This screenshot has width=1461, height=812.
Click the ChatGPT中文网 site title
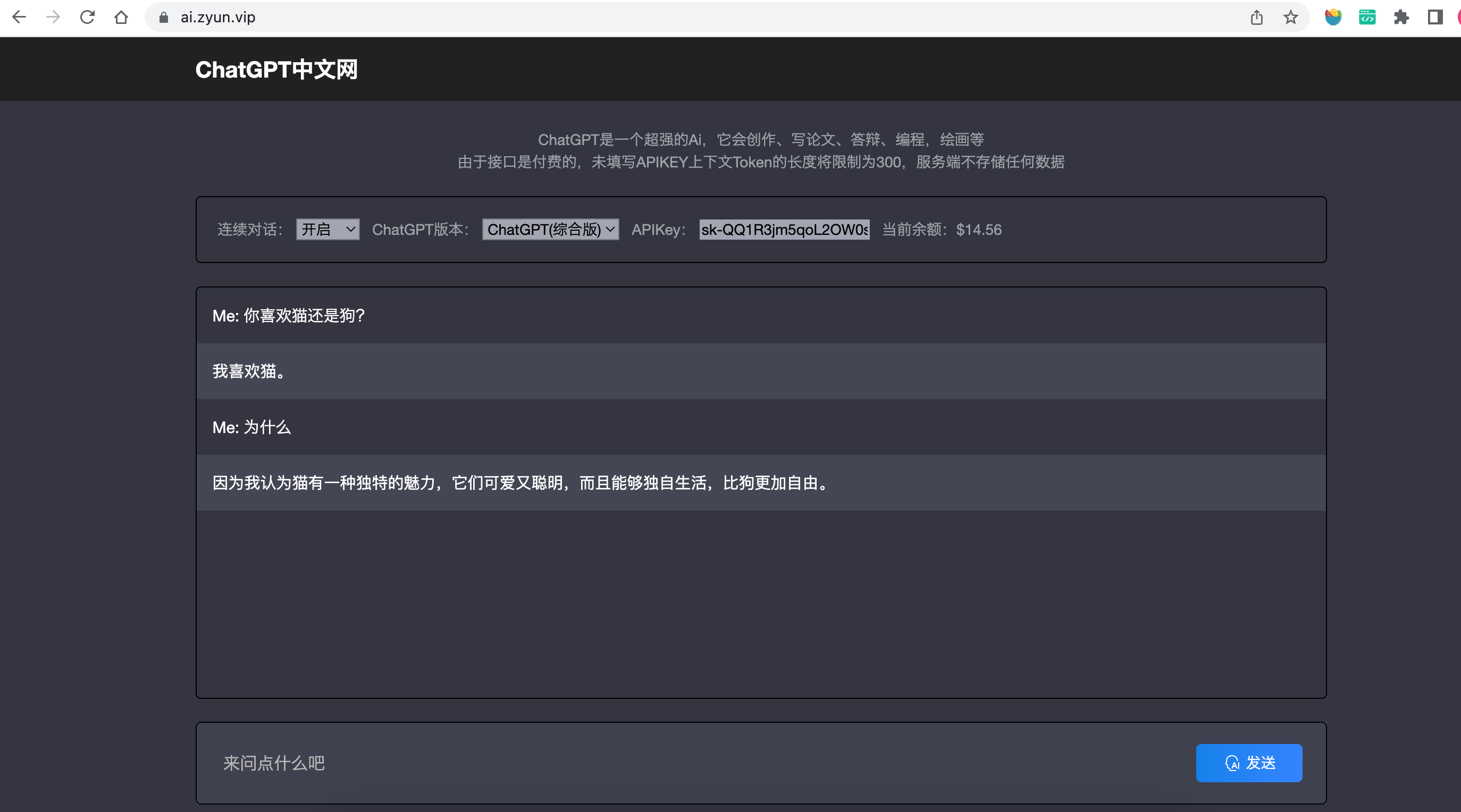276,70
